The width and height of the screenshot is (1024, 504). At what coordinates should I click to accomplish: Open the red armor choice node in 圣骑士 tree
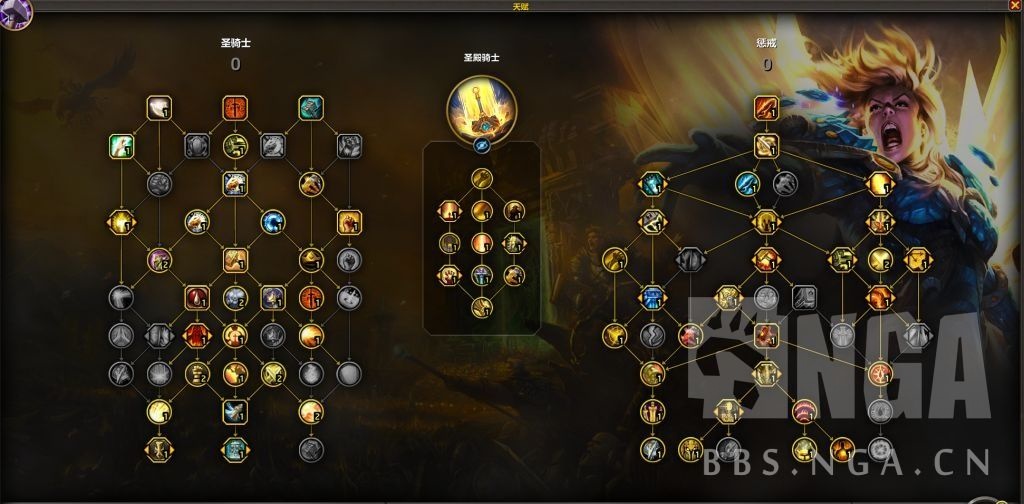197,336
